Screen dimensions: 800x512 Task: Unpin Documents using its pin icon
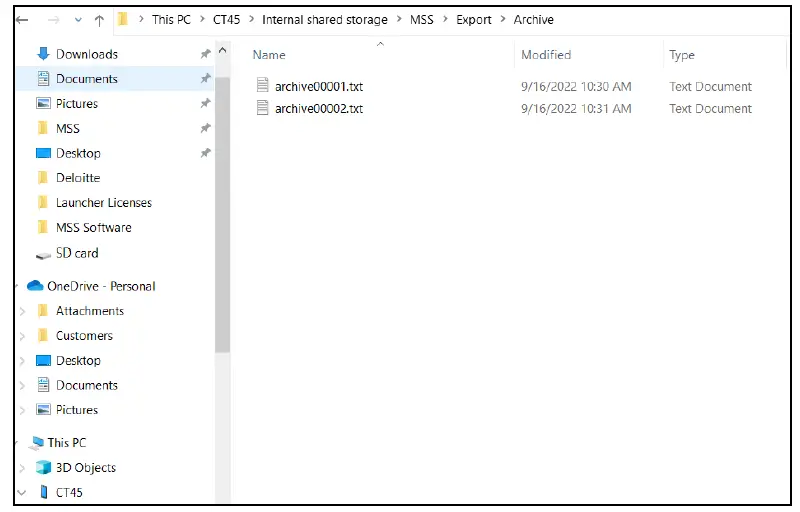205,79
